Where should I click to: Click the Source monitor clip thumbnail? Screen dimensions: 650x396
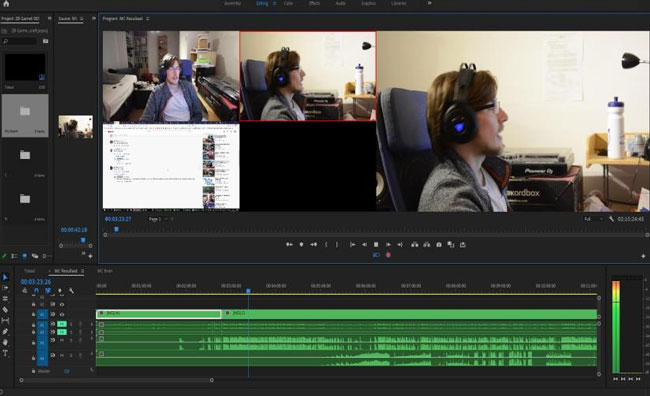point(75,126)
